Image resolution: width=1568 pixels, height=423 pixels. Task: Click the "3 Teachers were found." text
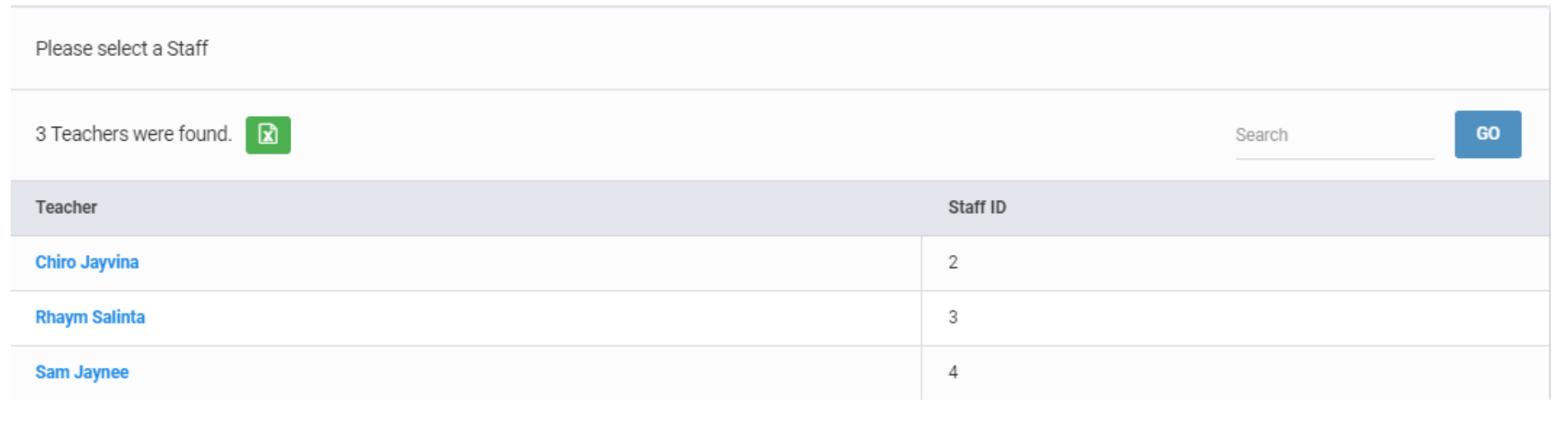(x=133, y=134)
